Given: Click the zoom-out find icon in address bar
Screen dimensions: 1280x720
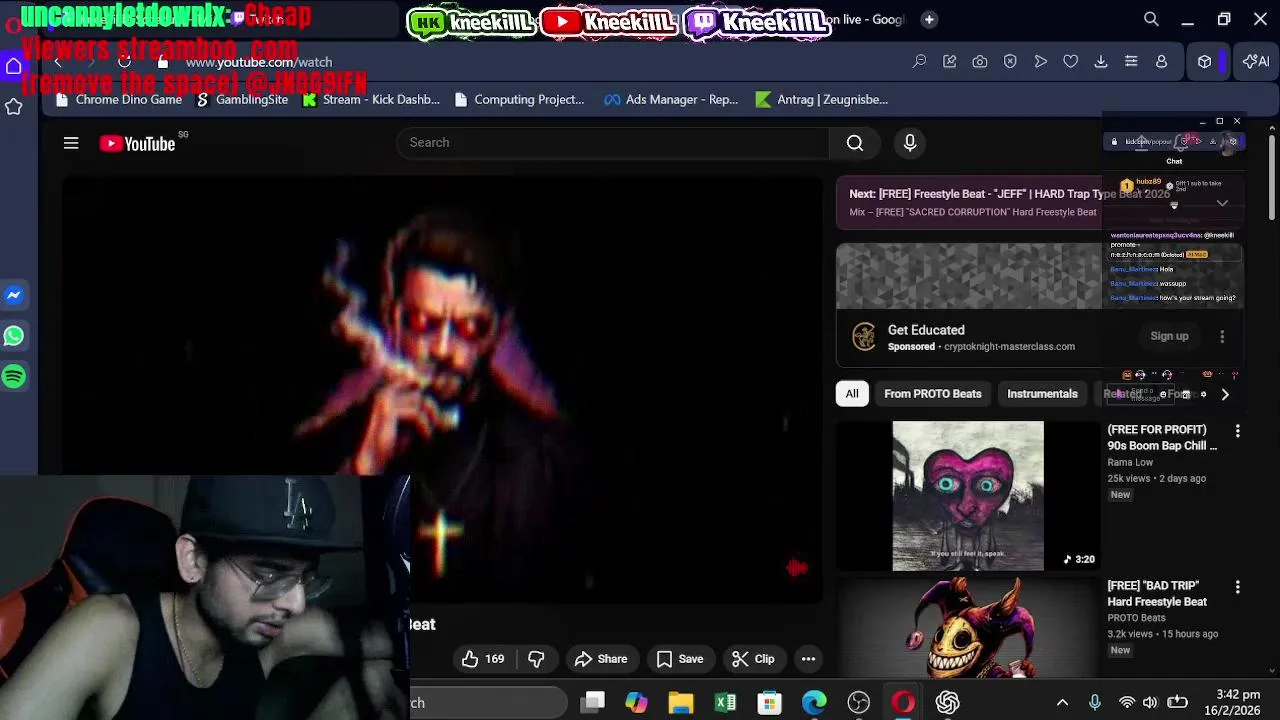Looking at the screenshot, I should [x=919, y=62].
